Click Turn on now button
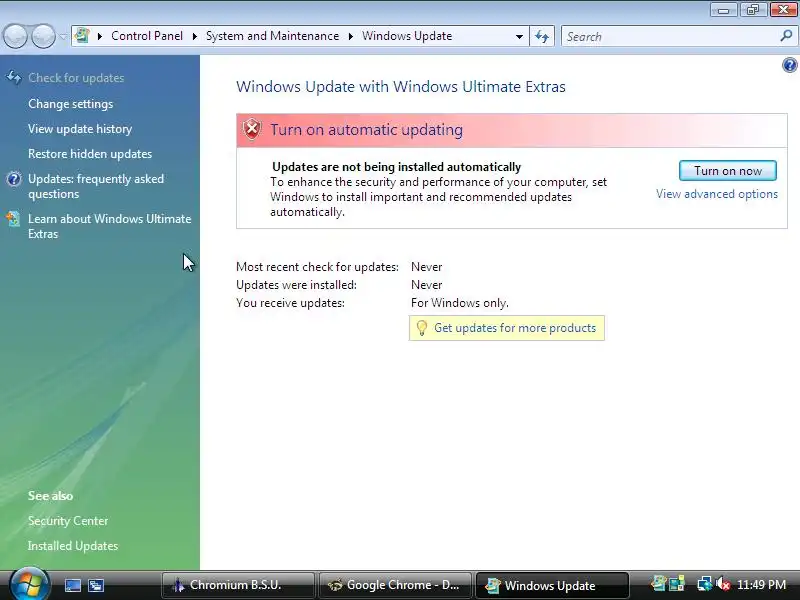 [x=728, y=171]
